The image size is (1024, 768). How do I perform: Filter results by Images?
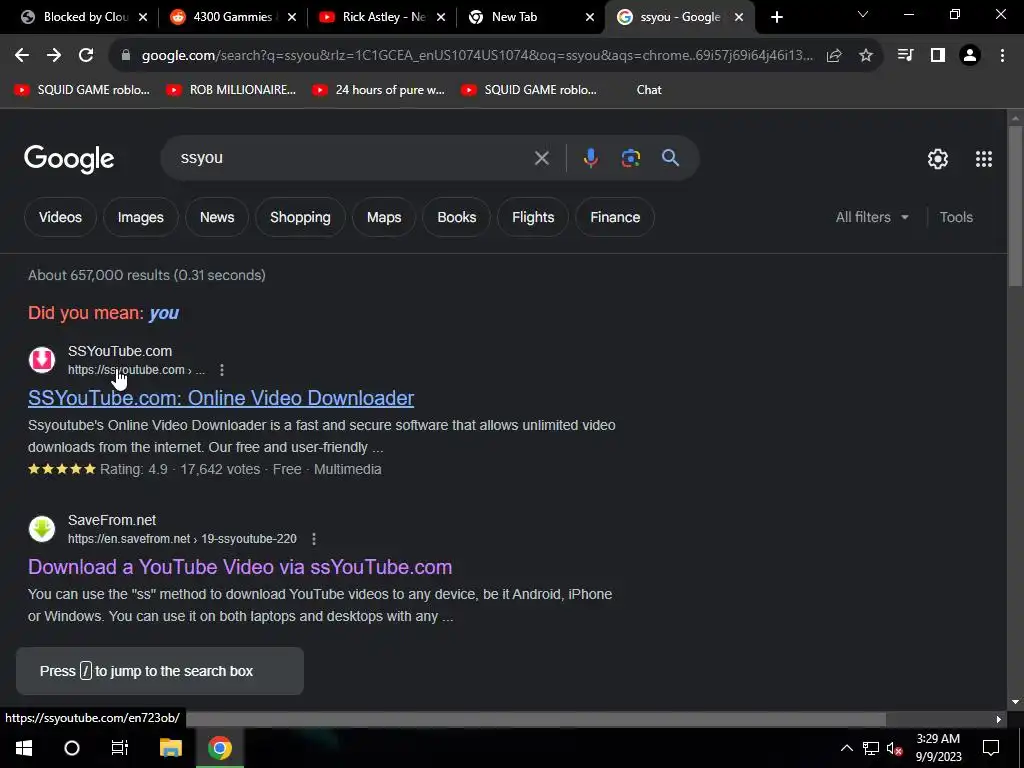[x=140, y=217]
